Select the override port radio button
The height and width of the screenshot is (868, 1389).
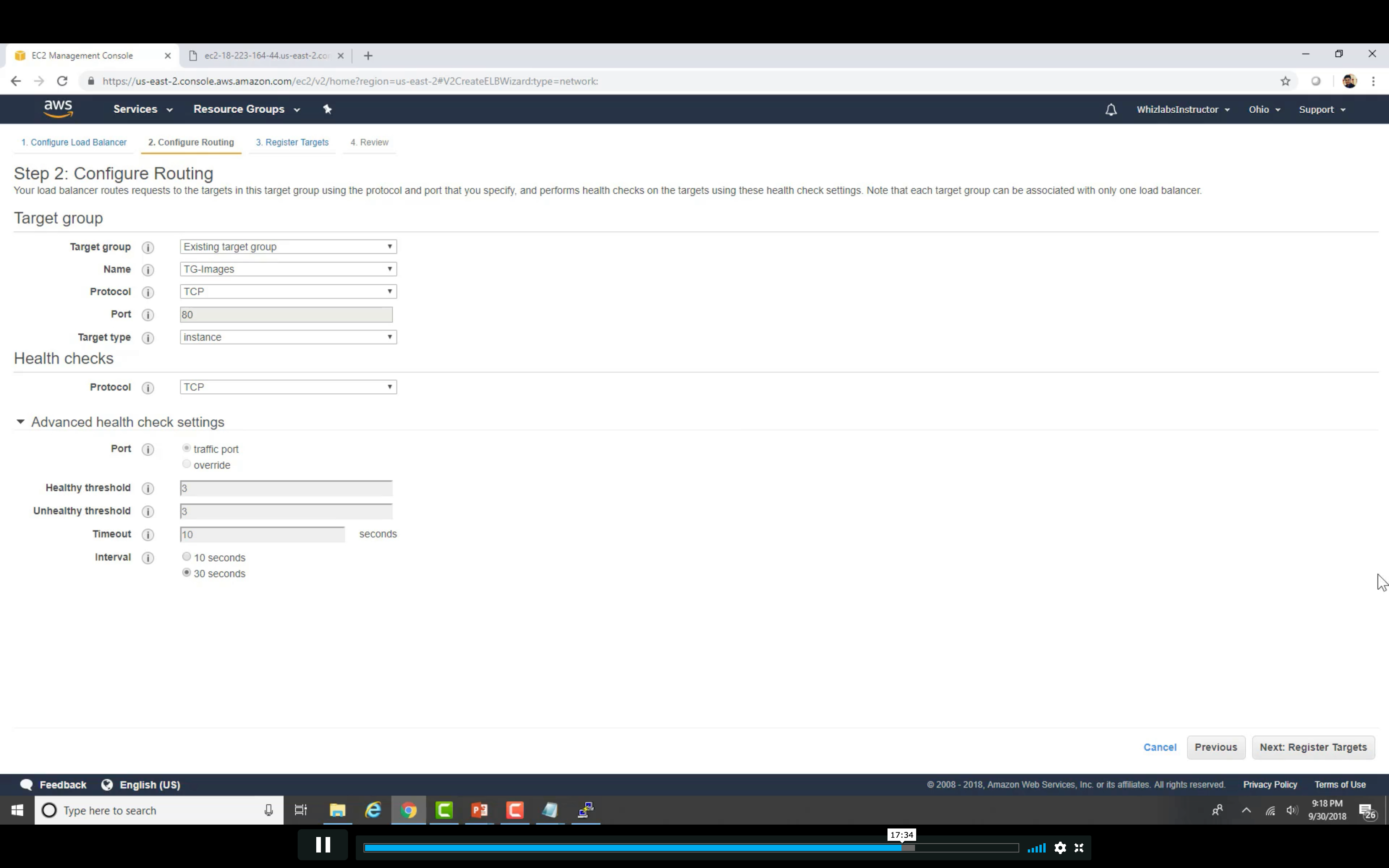[186, 465]
